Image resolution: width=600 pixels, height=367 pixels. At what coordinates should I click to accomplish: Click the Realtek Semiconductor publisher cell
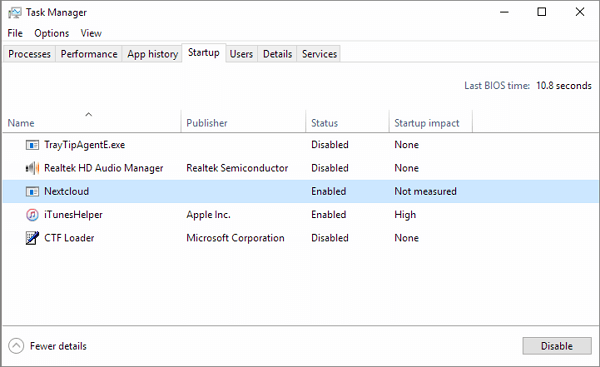237,168
